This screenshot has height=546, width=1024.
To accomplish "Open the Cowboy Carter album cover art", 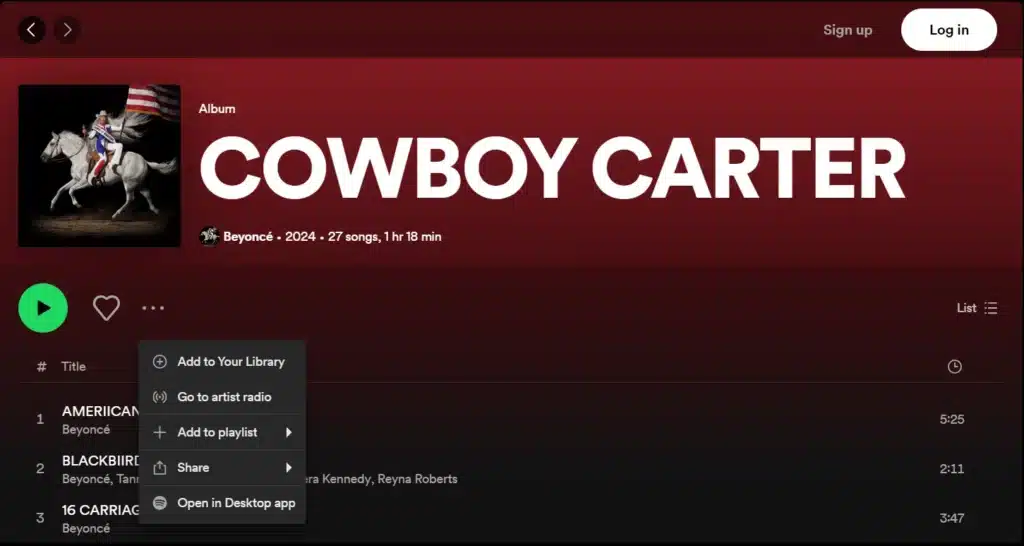I will coord(99,166).
